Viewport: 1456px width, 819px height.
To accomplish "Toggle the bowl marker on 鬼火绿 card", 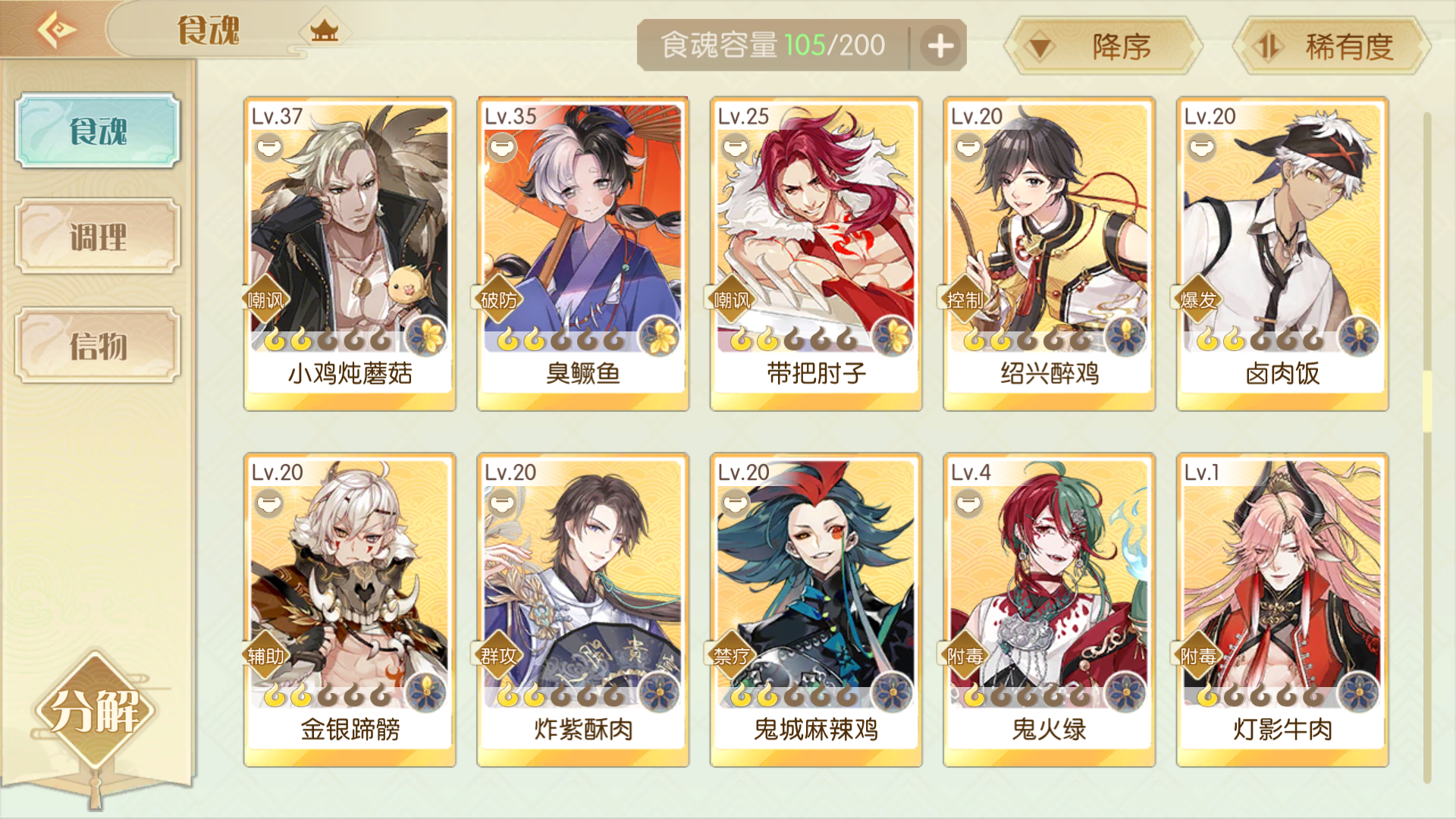I will pos(968,503).
